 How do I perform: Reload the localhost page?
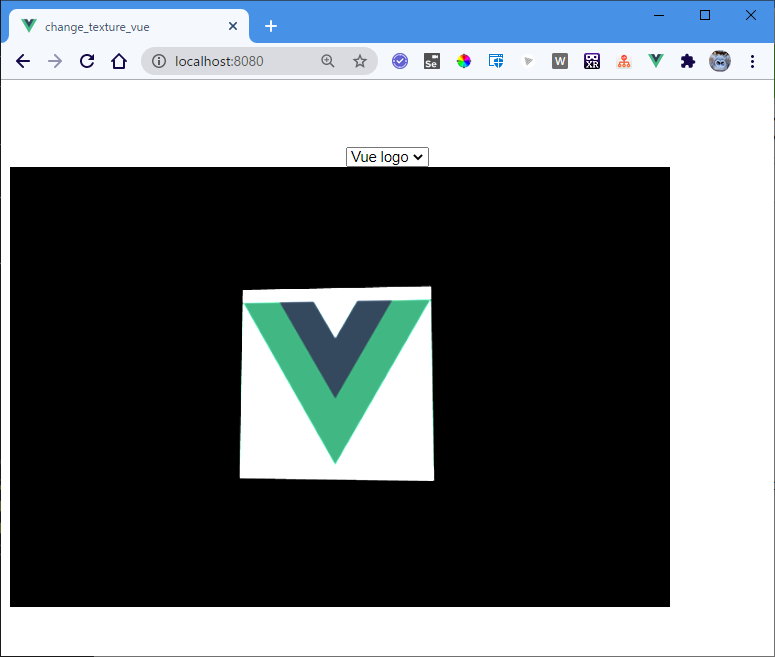87,61
